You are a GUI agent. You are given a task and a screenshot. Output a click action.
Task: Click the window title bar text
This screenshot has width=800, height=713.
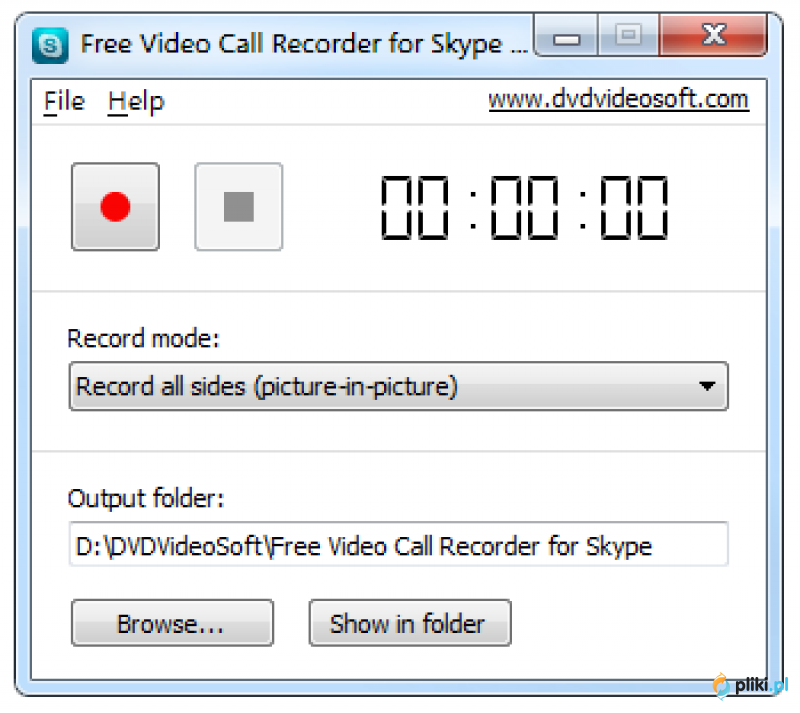tap(304, 44)
